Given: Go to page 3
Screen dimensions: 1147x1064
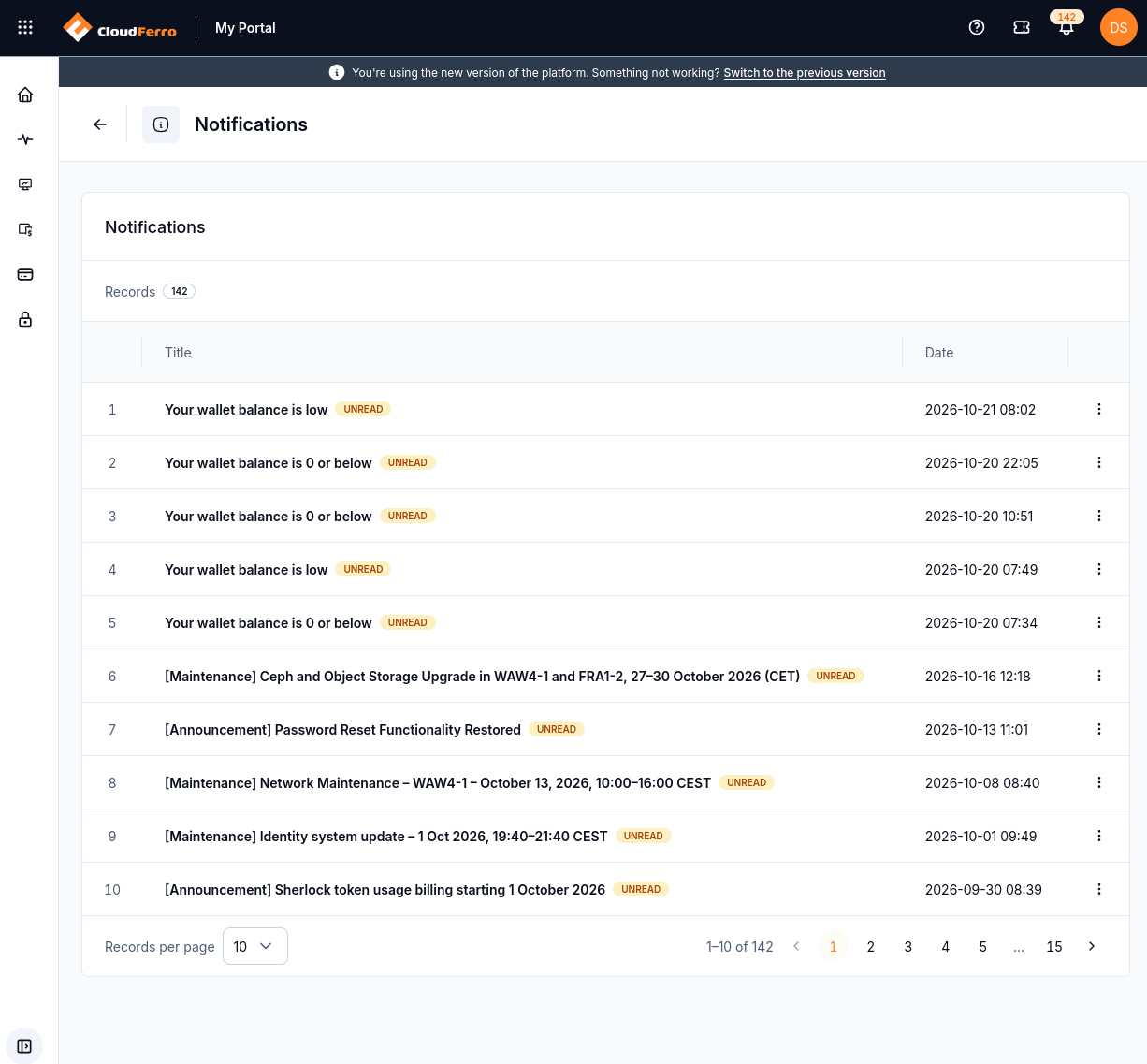Looking at the screenshot, I should click(x=908, y=946).
